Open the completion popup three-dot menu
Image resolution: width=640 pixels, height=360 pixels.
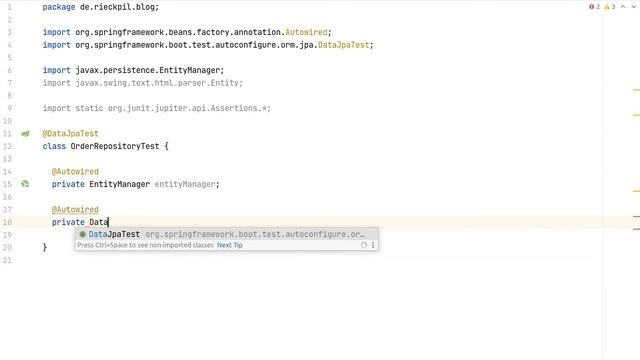pyautogui.click(x=373, y=245)
